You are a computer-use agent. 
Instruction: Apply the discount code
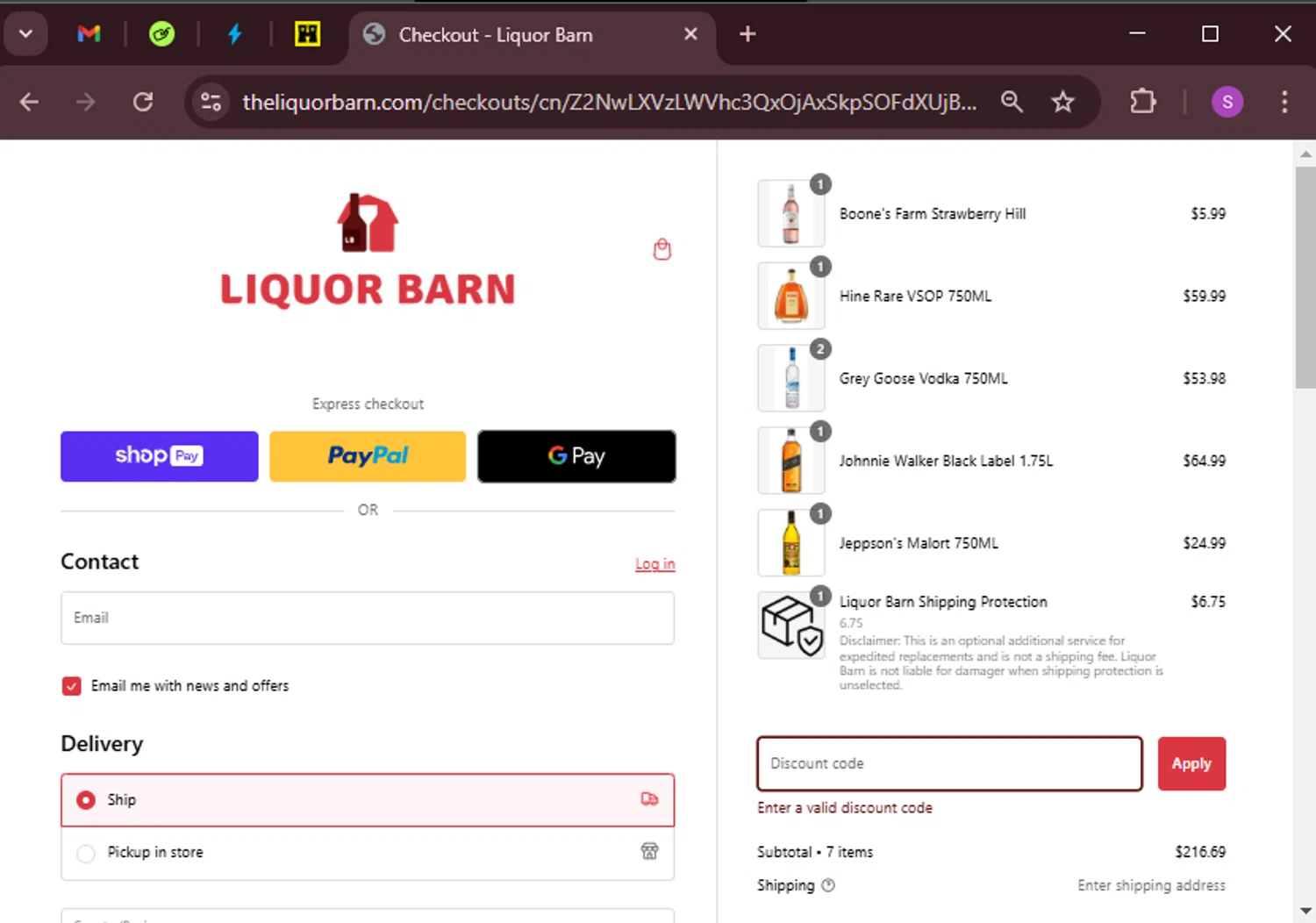pyautogui.click(x=1191, y=764)
